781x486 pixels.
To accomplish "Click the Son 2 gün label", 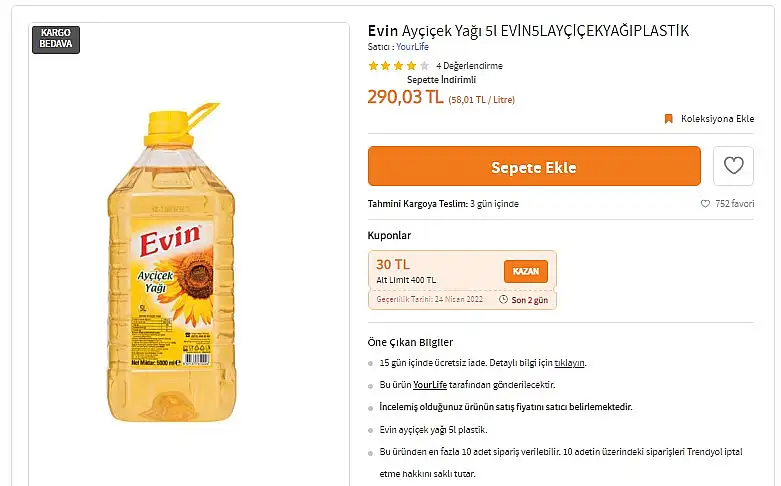I will [529, 300].
